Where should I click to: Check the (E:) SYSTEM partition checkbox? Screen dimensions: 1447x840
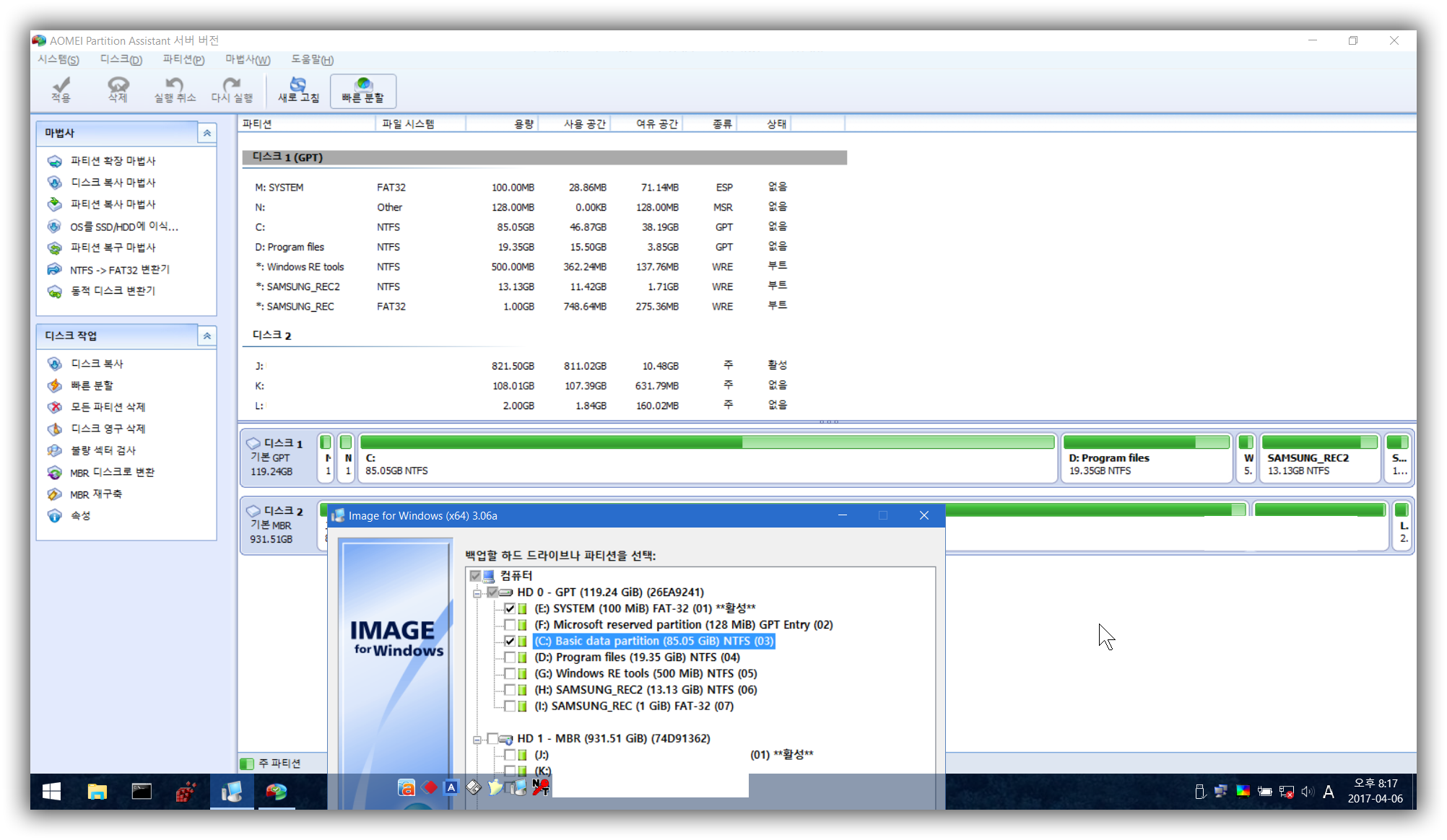(x=510, y=608)
